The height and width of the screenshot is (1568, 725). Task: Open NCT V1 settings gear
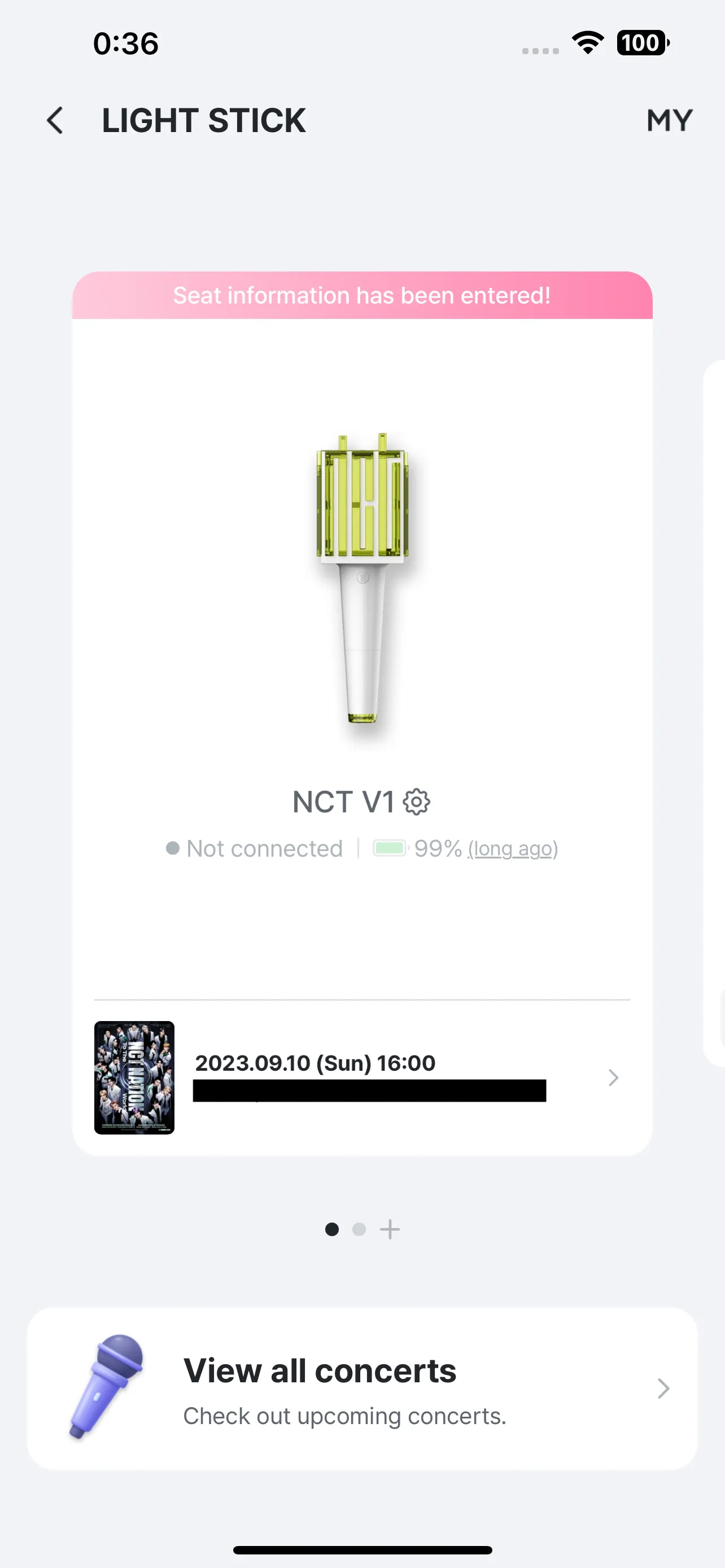point(417,801)
